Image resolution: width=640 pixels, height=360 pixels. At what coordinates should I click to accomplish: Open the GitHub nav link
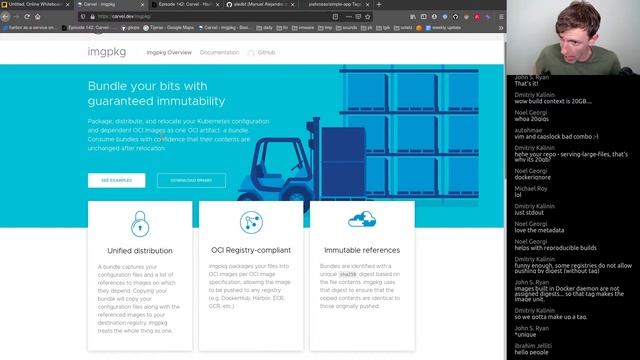point(262,53)
